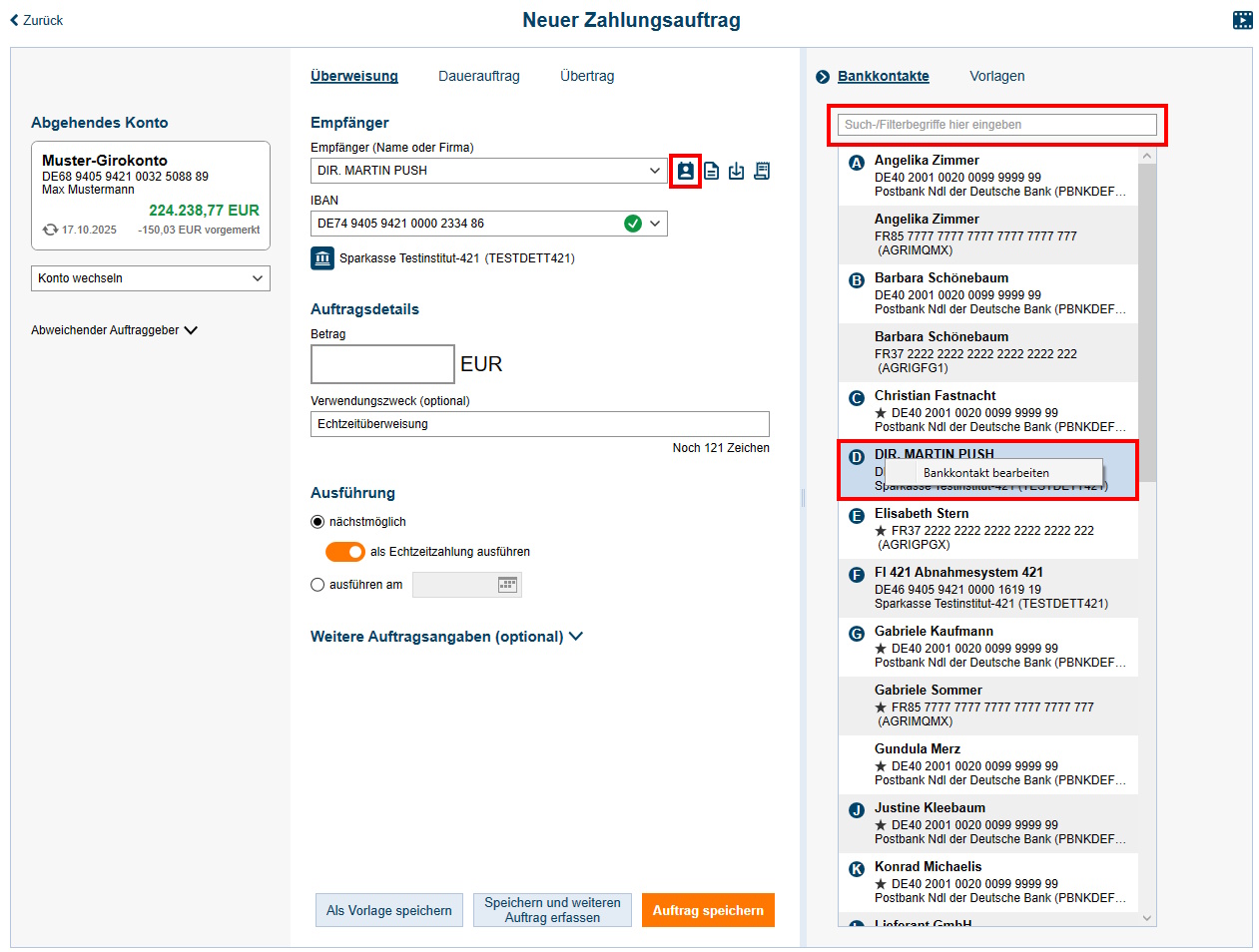Click the download icon beside the Empfänger field
Screen dimensions: 1259x952
click(736, 171)
